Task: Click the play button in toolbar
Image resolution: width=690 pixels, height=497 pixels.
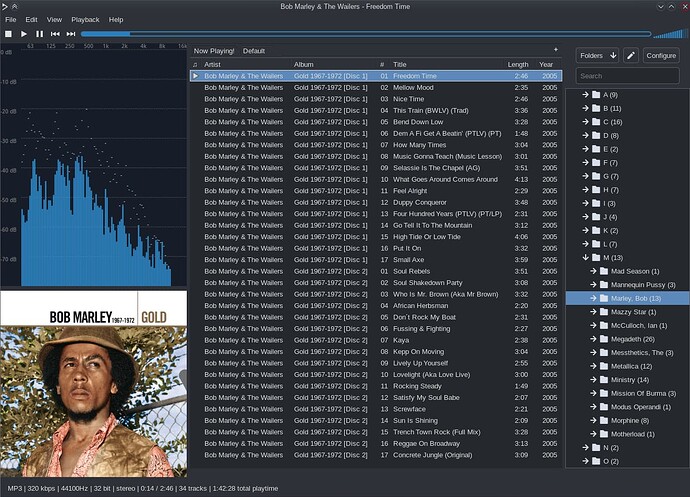Action: (24, 34)
